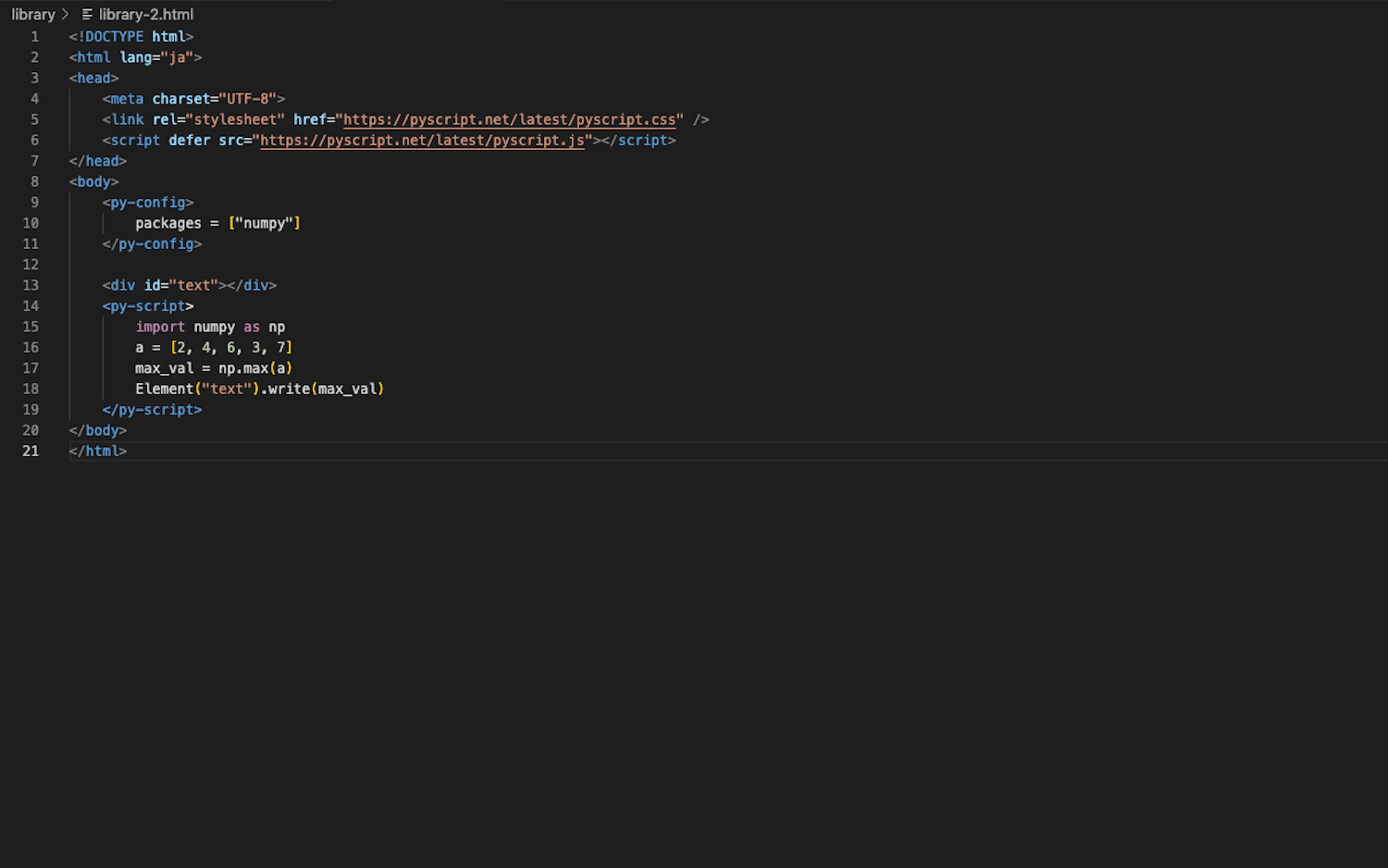This screenshot has width=1388, height=868.
Task: Open the pyscript.js script source link
Action: (x=422, y=141)
